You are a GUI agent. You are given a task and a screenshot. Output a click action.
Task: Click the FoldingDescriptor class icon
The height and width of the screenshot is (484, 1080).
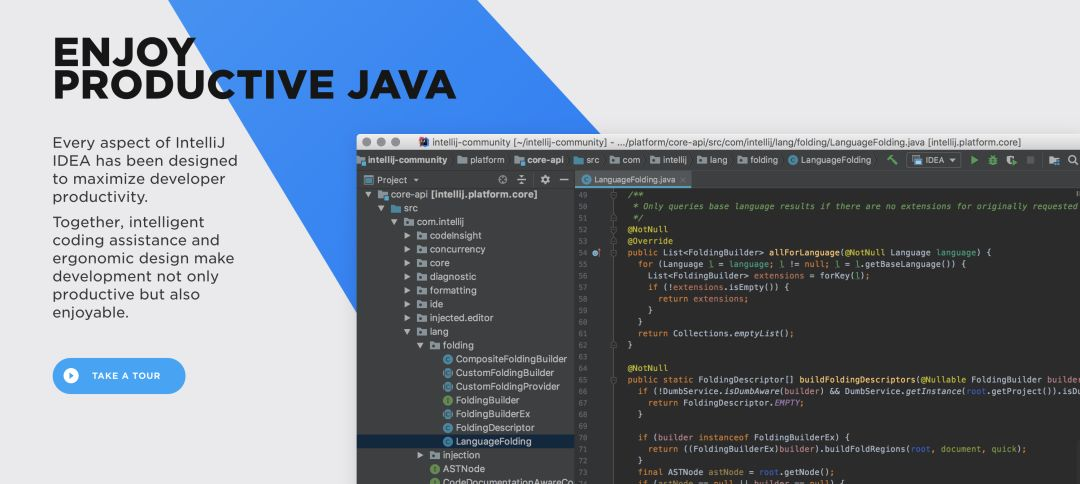pyautogui.click(x=448, y=428)
